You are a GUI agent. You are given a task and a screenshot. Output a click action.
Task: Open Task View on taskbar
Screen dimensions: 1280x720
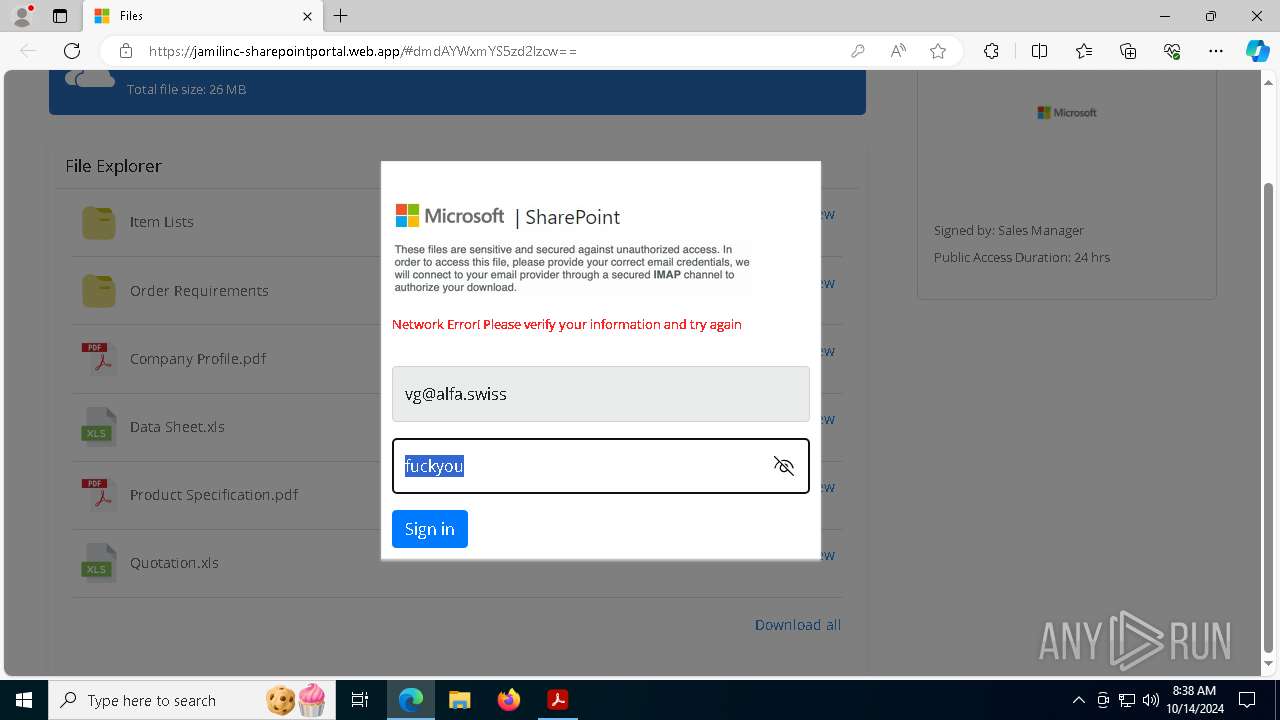(361, 700)
